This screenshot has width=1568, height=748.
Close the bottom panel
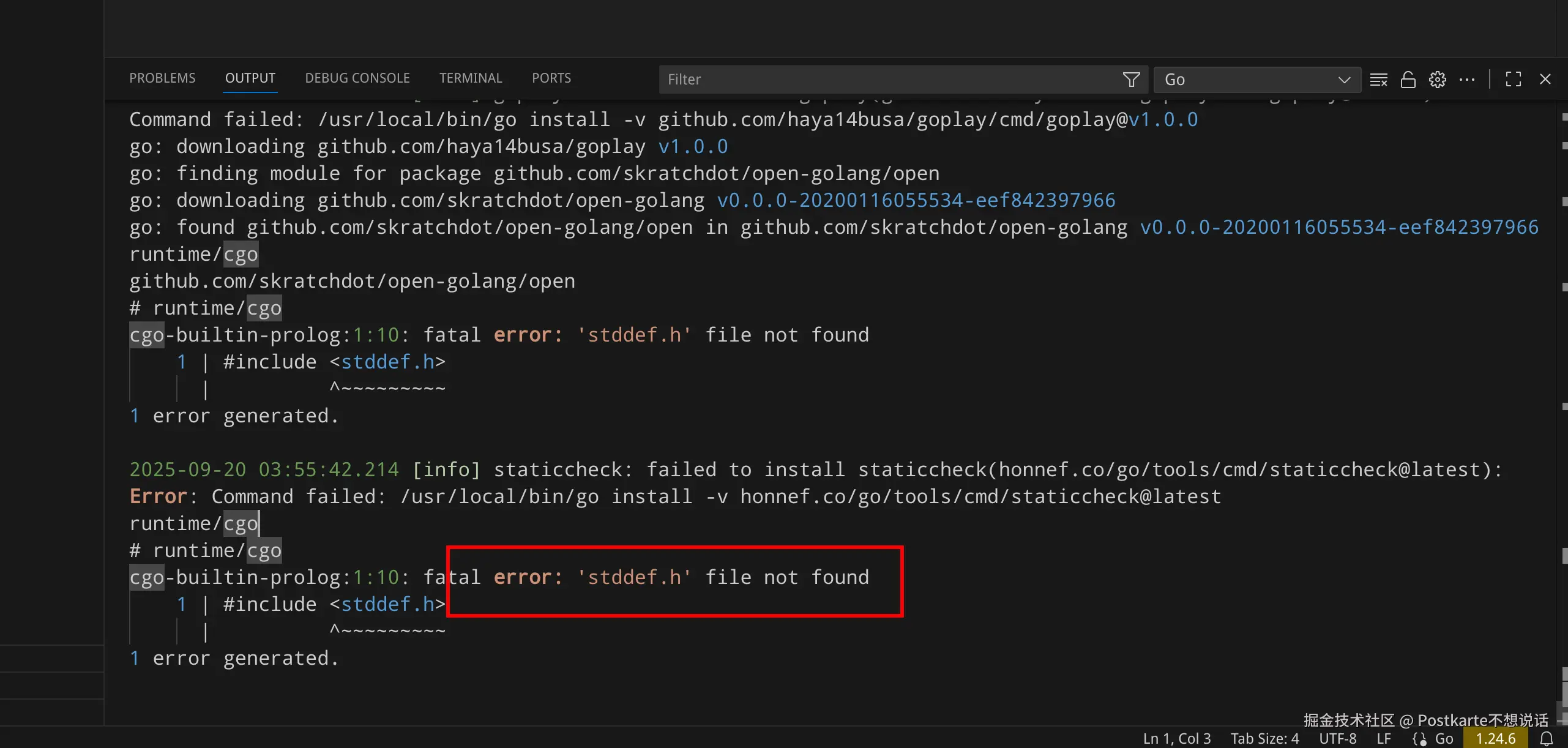1545,80
